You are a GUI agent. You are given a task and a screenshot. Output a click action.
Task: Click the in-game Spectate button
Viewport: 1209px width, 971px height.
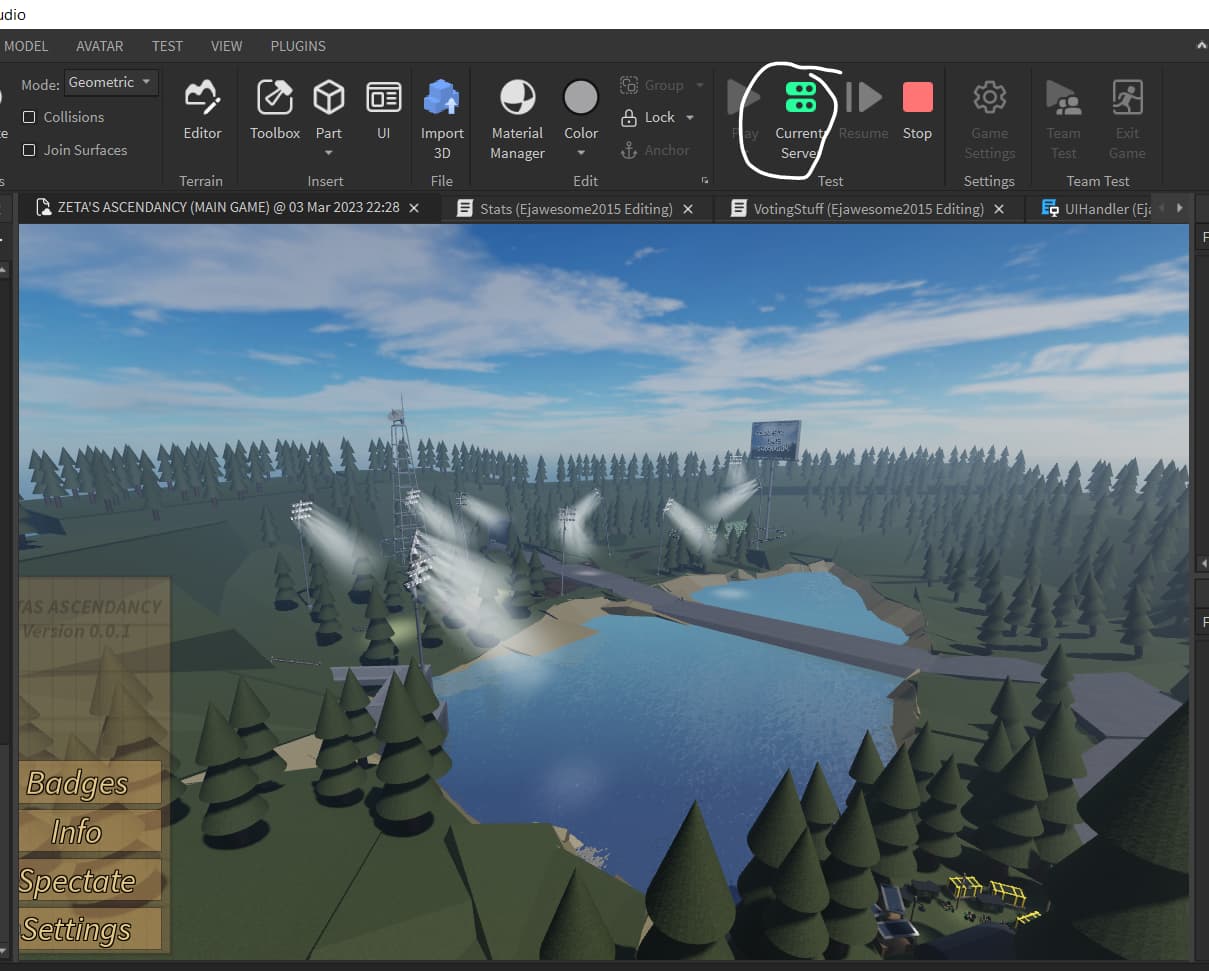point(89,881)
